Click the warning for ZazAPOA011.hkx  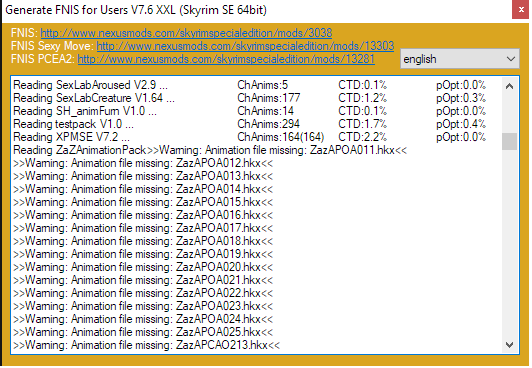283,150
